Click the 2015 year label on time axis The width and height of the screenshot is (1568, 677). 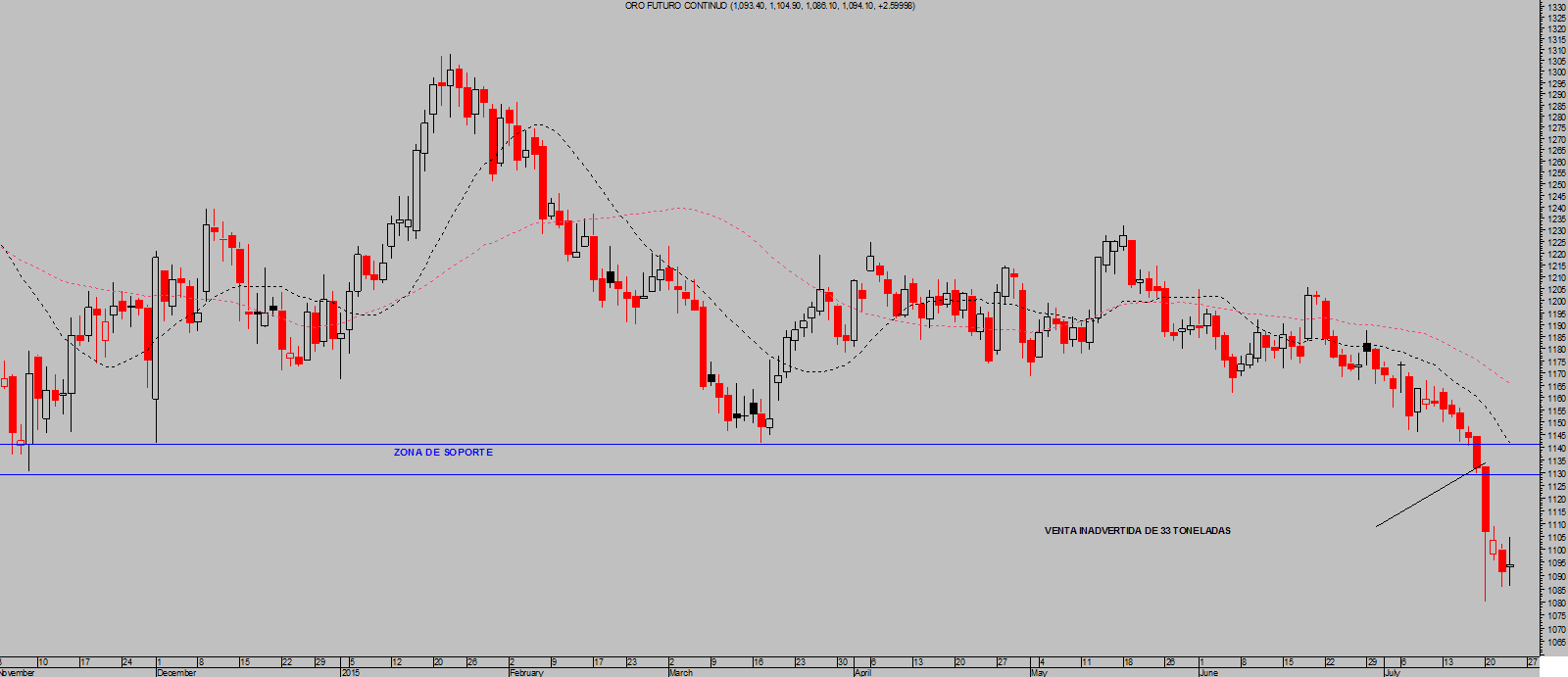[351, 673]
